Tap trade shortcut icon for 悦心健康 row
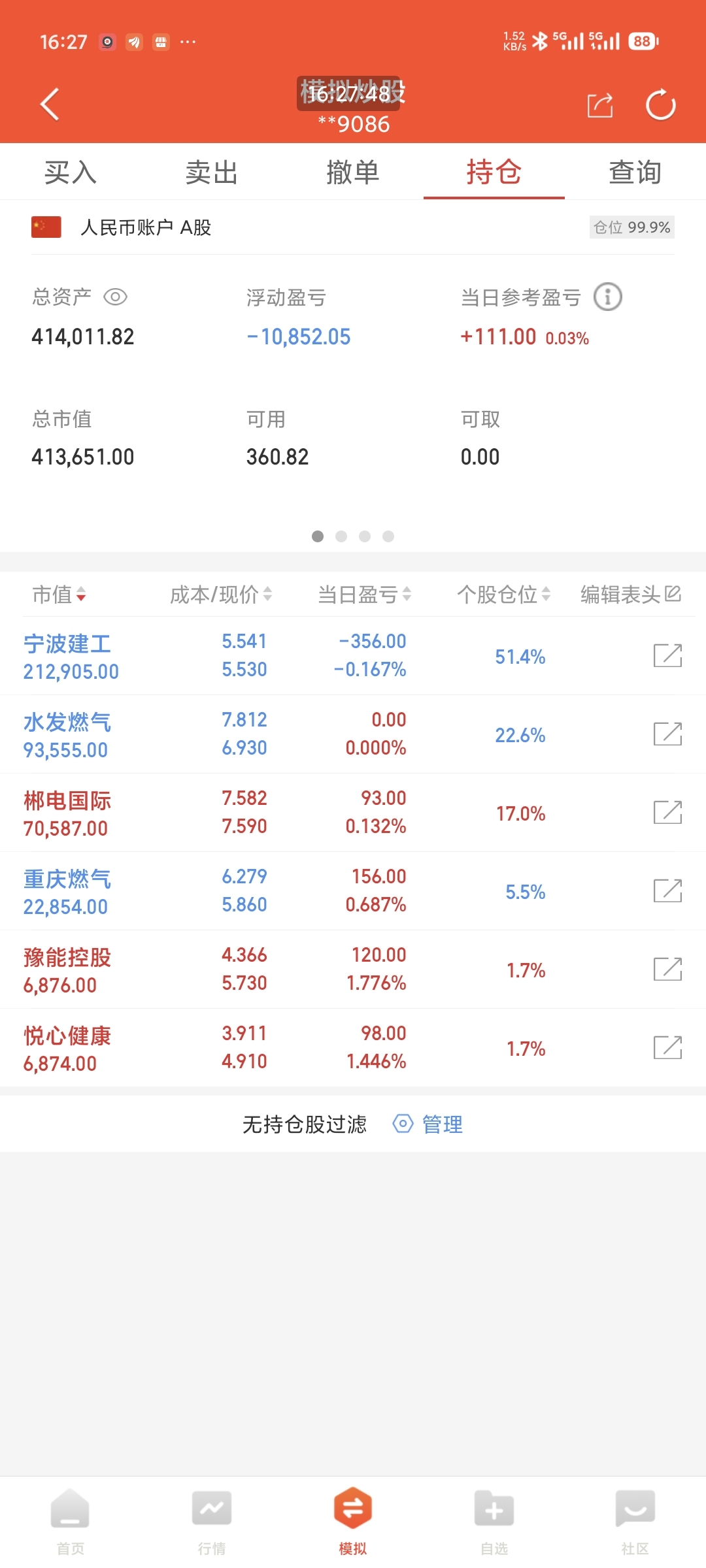 tap(667, 1048)
